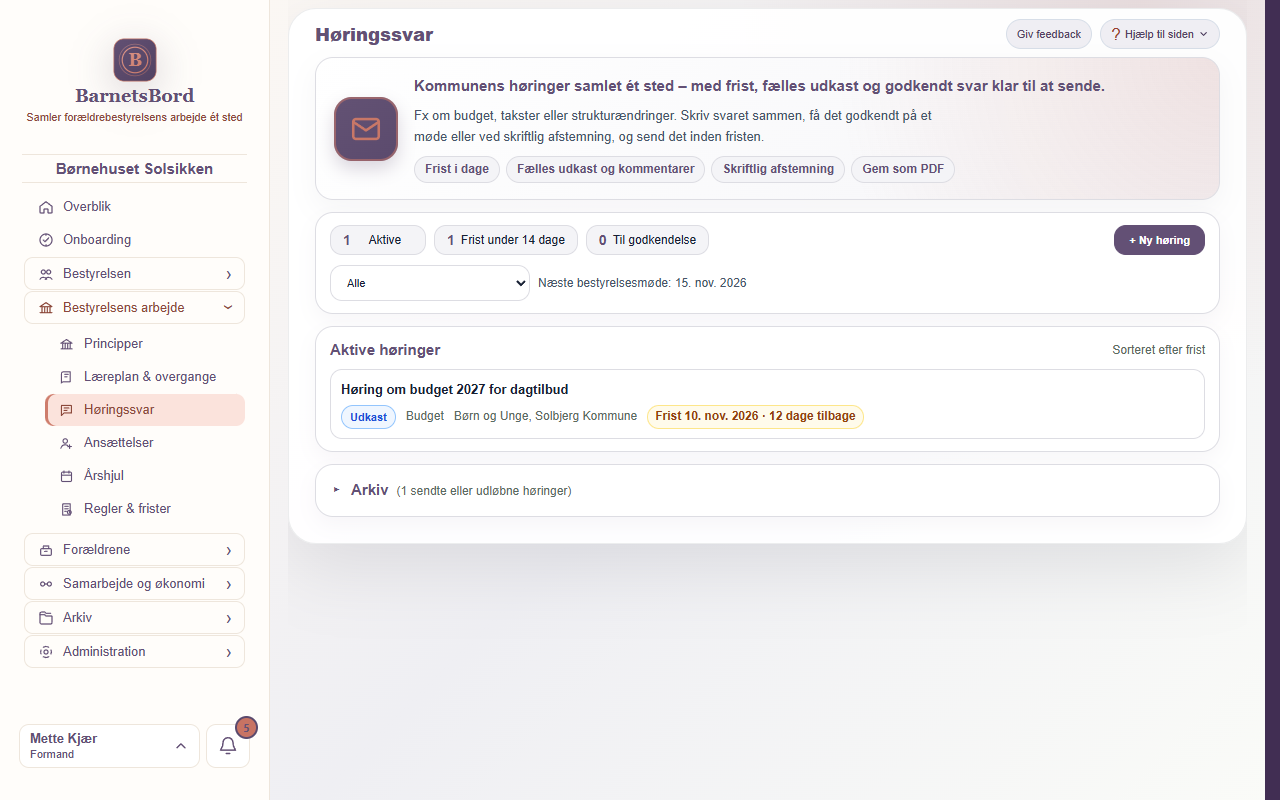Screen dimensions: 1280x800
Task: Open Mette Kjær user menu chevron
Action: coord(181,746)
